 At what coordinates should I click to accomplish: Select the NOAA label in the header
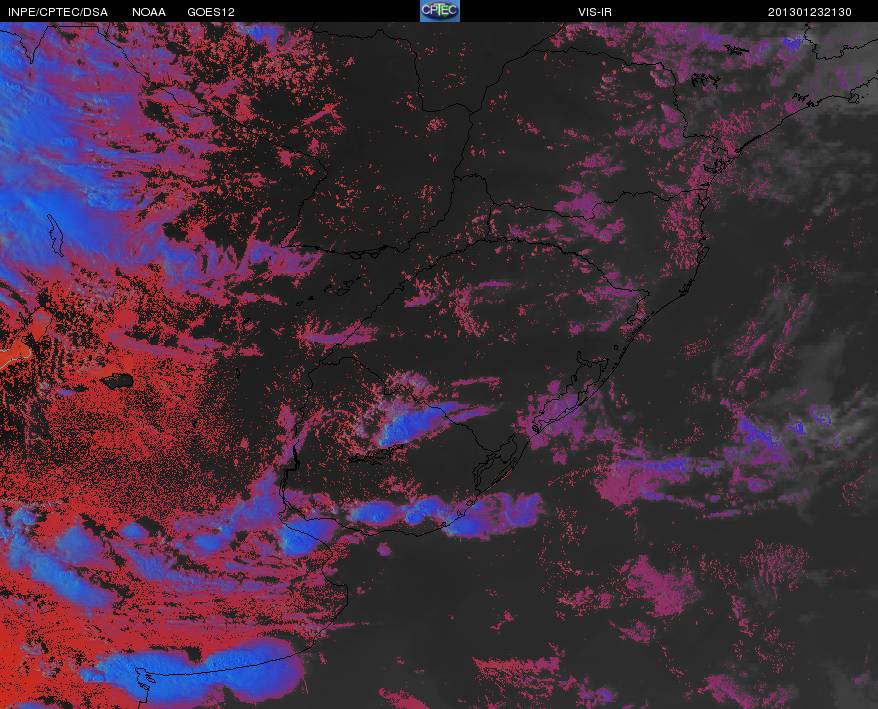pyautogui.click(x=148, y=12)
